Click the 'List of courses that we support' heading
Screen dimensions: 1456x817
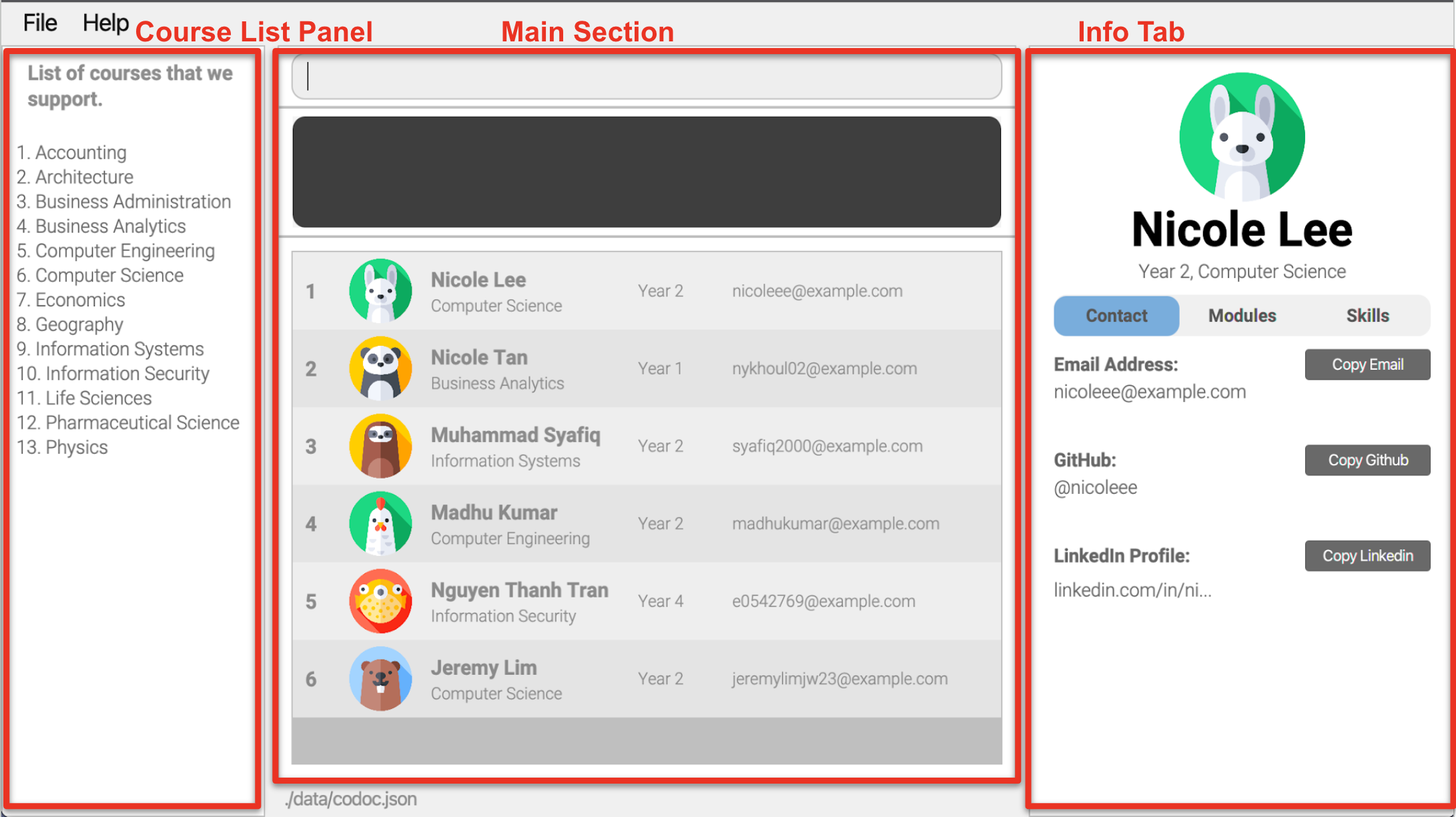point(130,85)
